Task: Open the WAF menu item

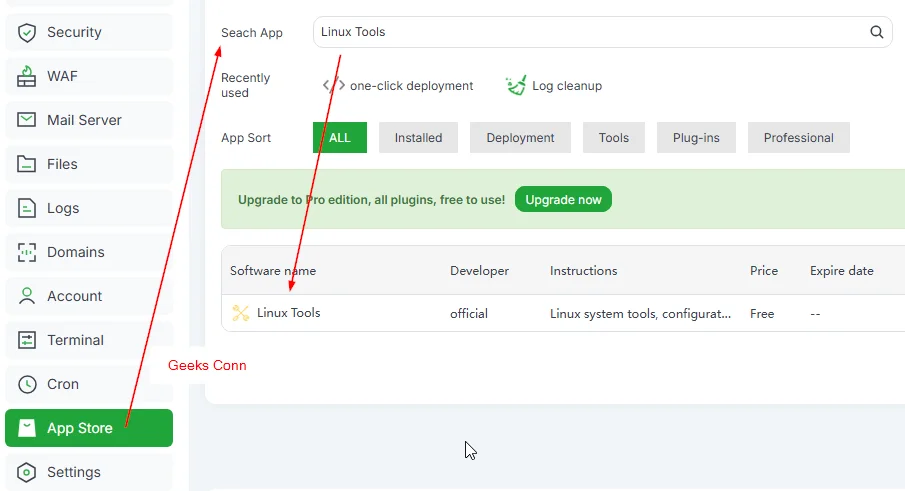Action: click(89, 76)
